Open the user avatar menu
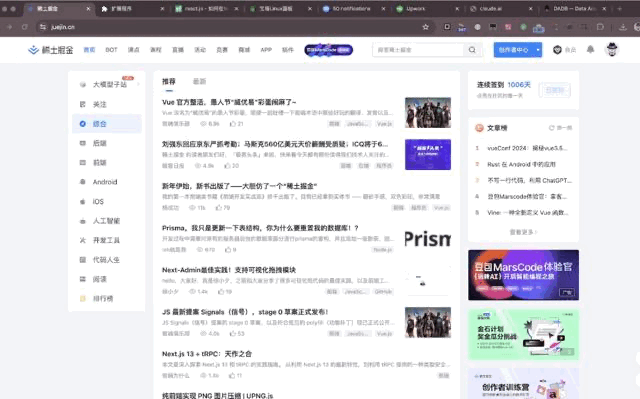Image resolution: width=640 pixels, height=399 pixels. tap(611, 49)
